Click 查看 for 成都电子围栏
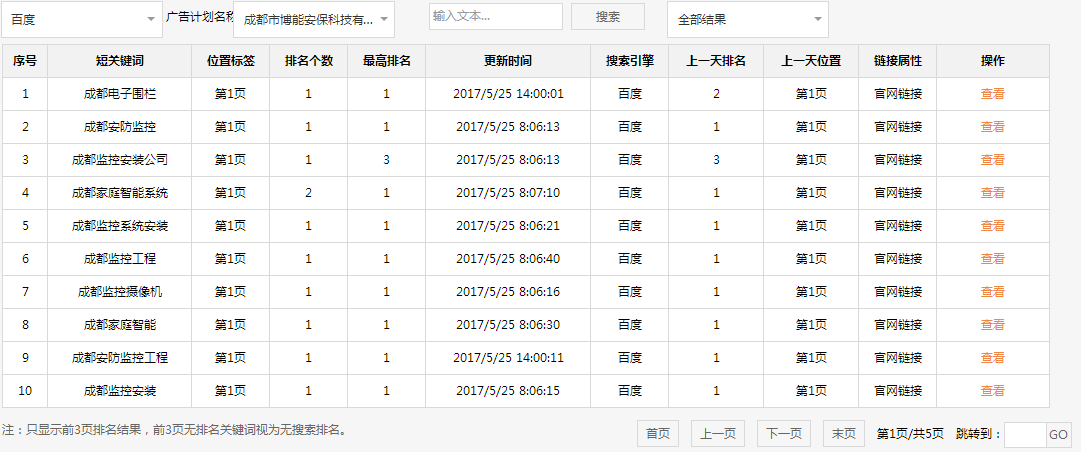The width and height of the screenshot is (1081, 452). 992,94
